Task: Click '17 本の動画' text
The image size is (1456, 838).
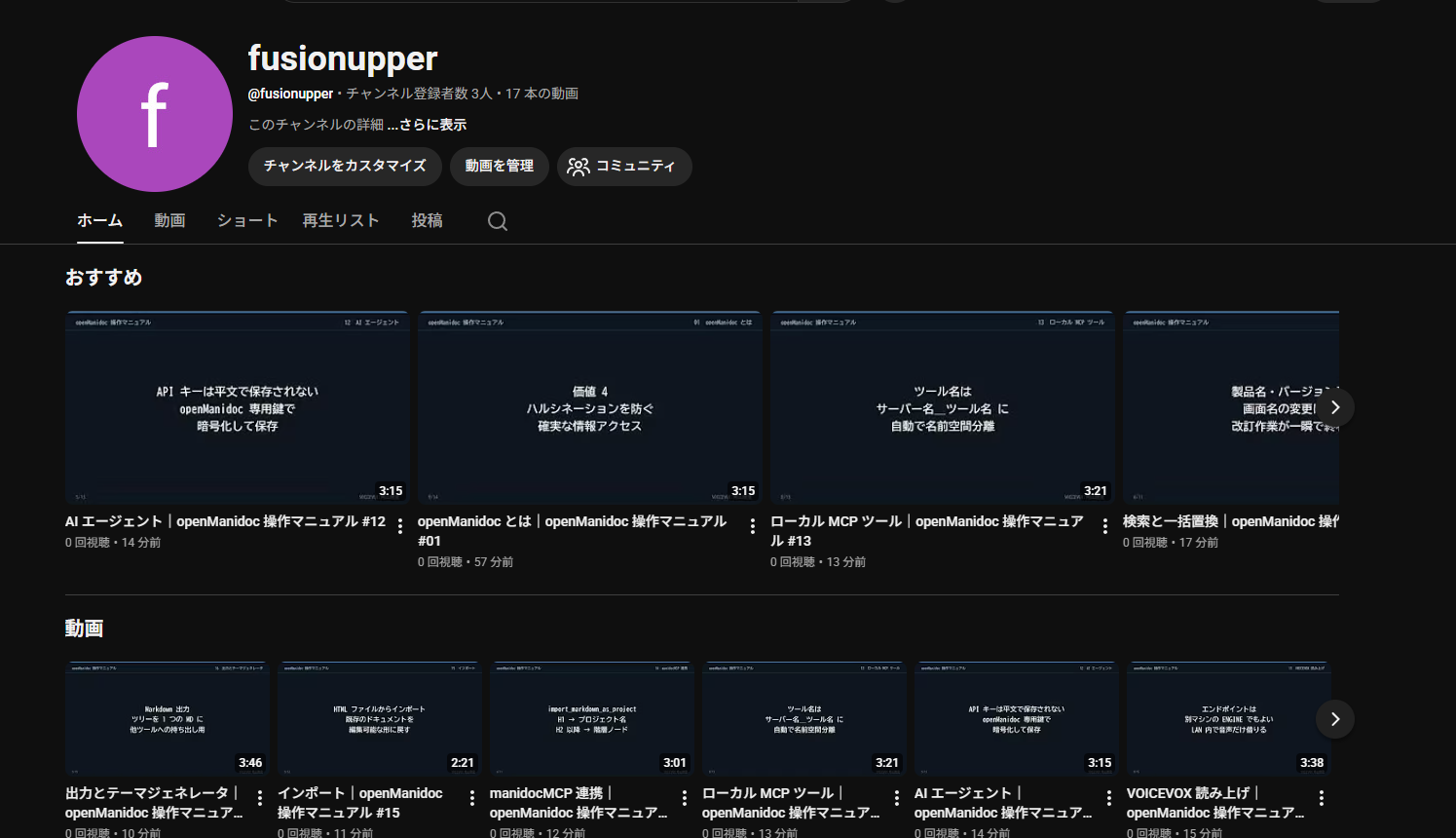Action: (541, 94)
